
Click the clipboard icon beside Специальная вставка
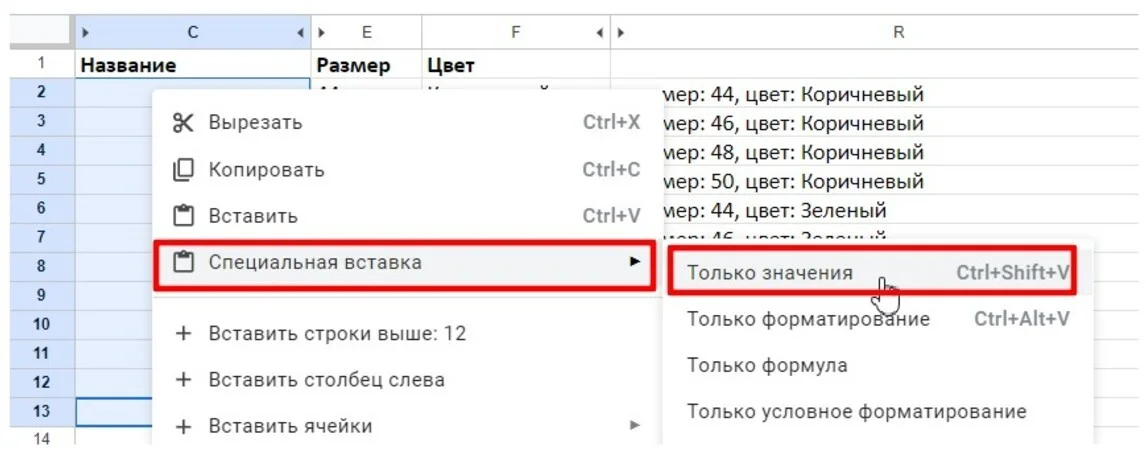pos(183,262)
